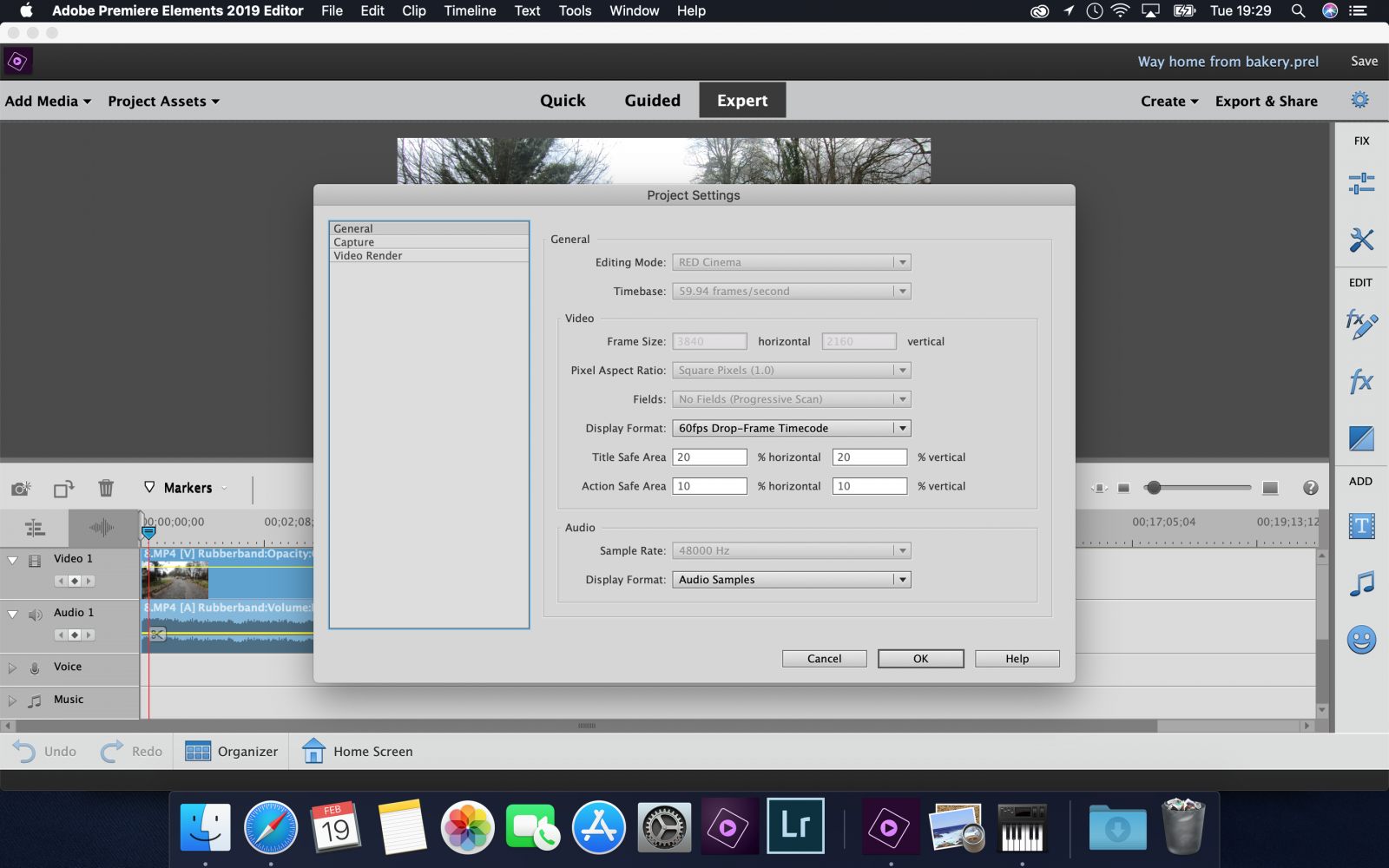Click the Save button
The width and height of the screenshot is (1389, 868).
1364,61
